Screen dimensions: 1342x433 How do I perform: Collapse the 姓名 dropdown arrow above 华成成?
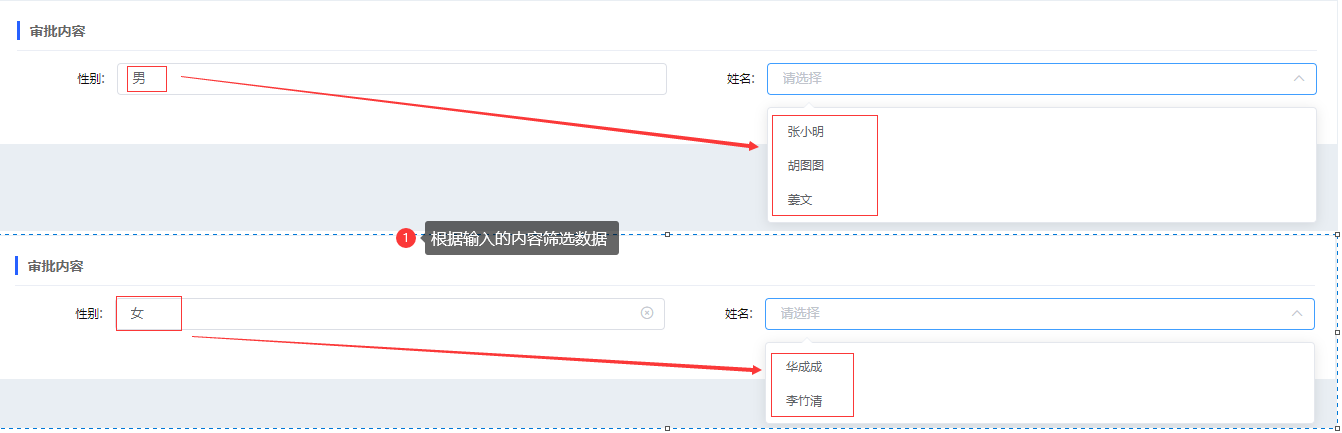[x=1296, y=313]
